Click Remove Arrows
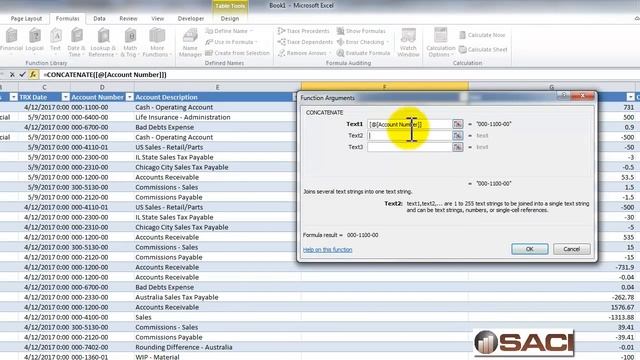Image resolution: width=640 pixels, height=360 pixels. (x=303, y=53)
